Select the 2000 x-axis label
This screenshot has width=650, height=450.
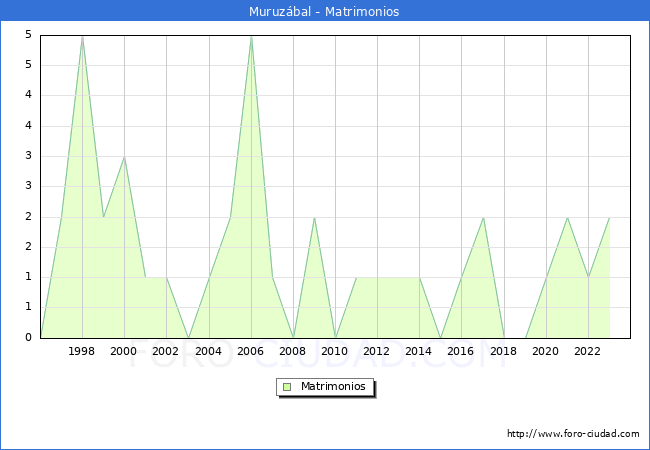(x=124, y=351)
